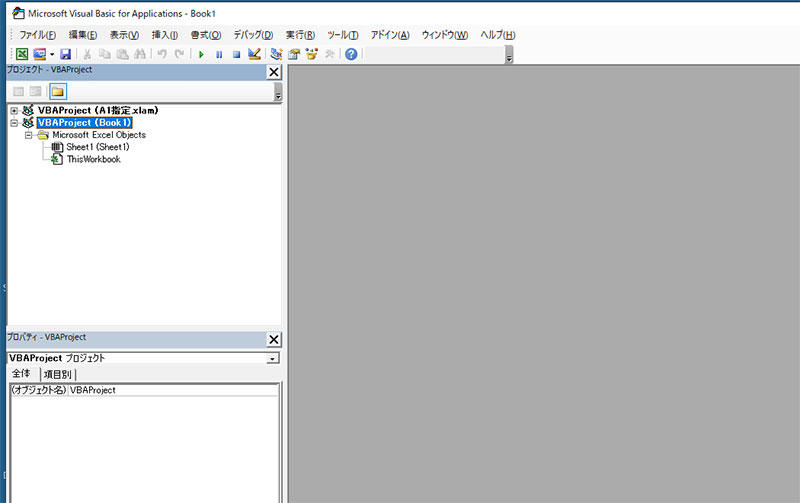
Task: Click the View Microsoft Excel toolbar icon
Action: click(x=22, y=54)
